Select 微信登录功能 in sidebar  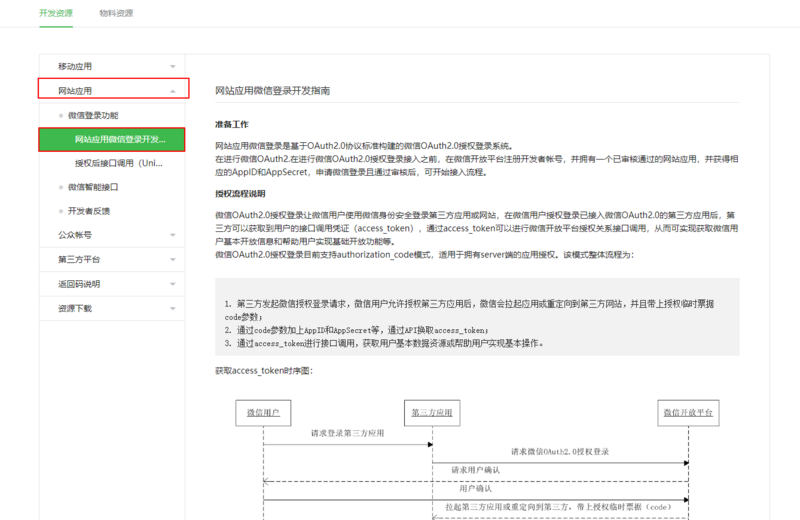pyautogui.click(x=93, y=115)
